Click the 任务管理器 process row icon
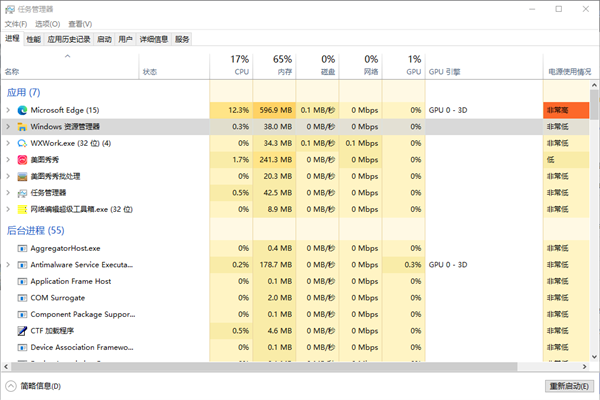 [21, 193]
